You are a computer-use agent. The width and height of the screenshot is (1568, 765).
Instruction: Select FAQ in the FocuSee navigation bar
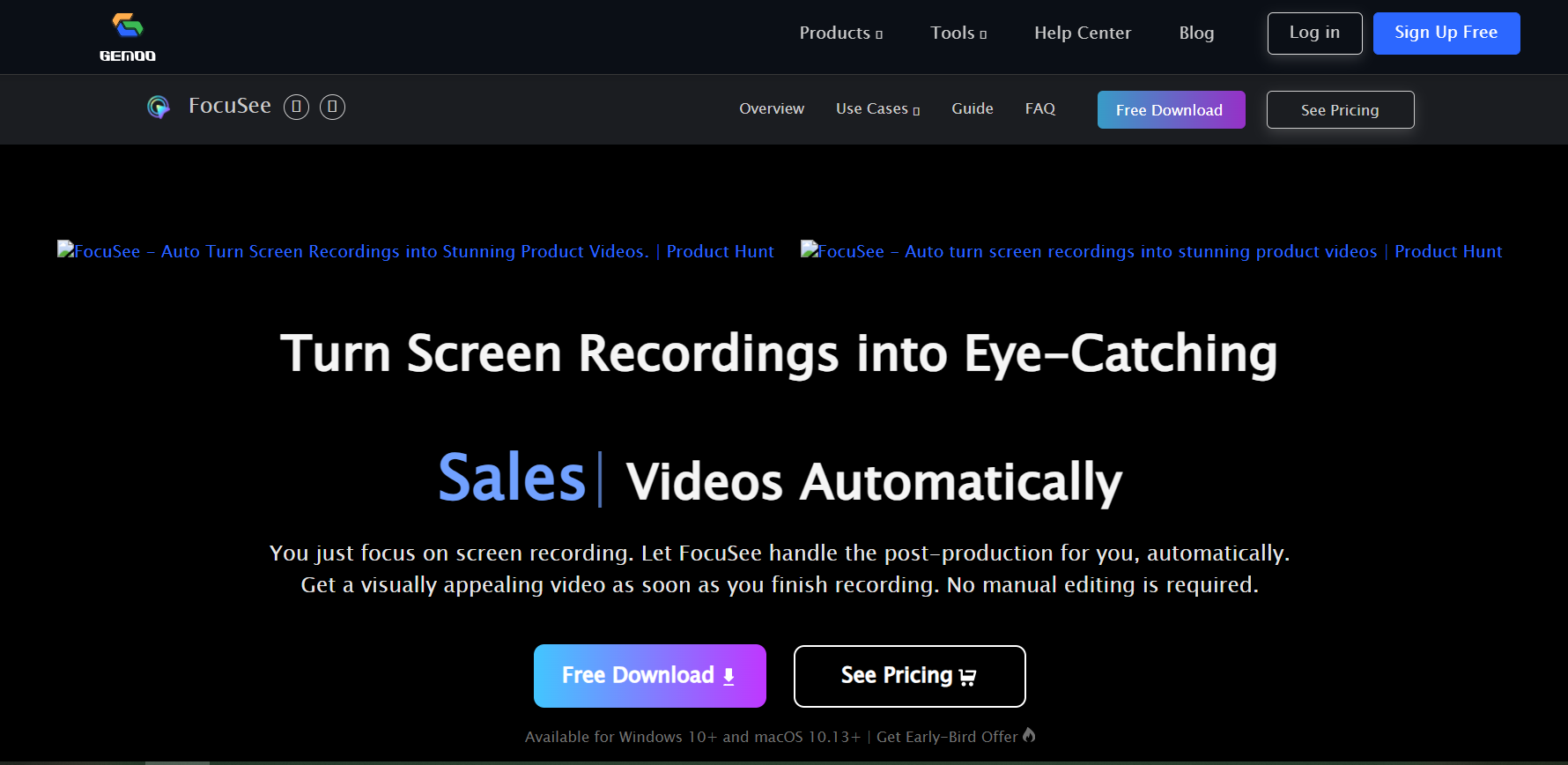[1039, 108]
